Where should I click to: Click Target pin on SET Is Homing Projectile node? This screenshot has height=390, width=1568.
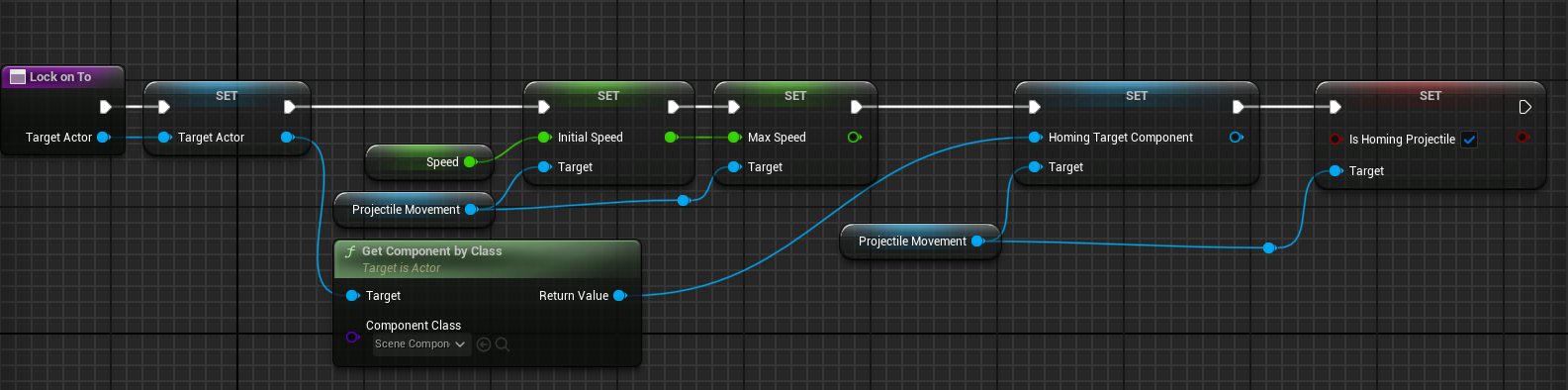1337,171
